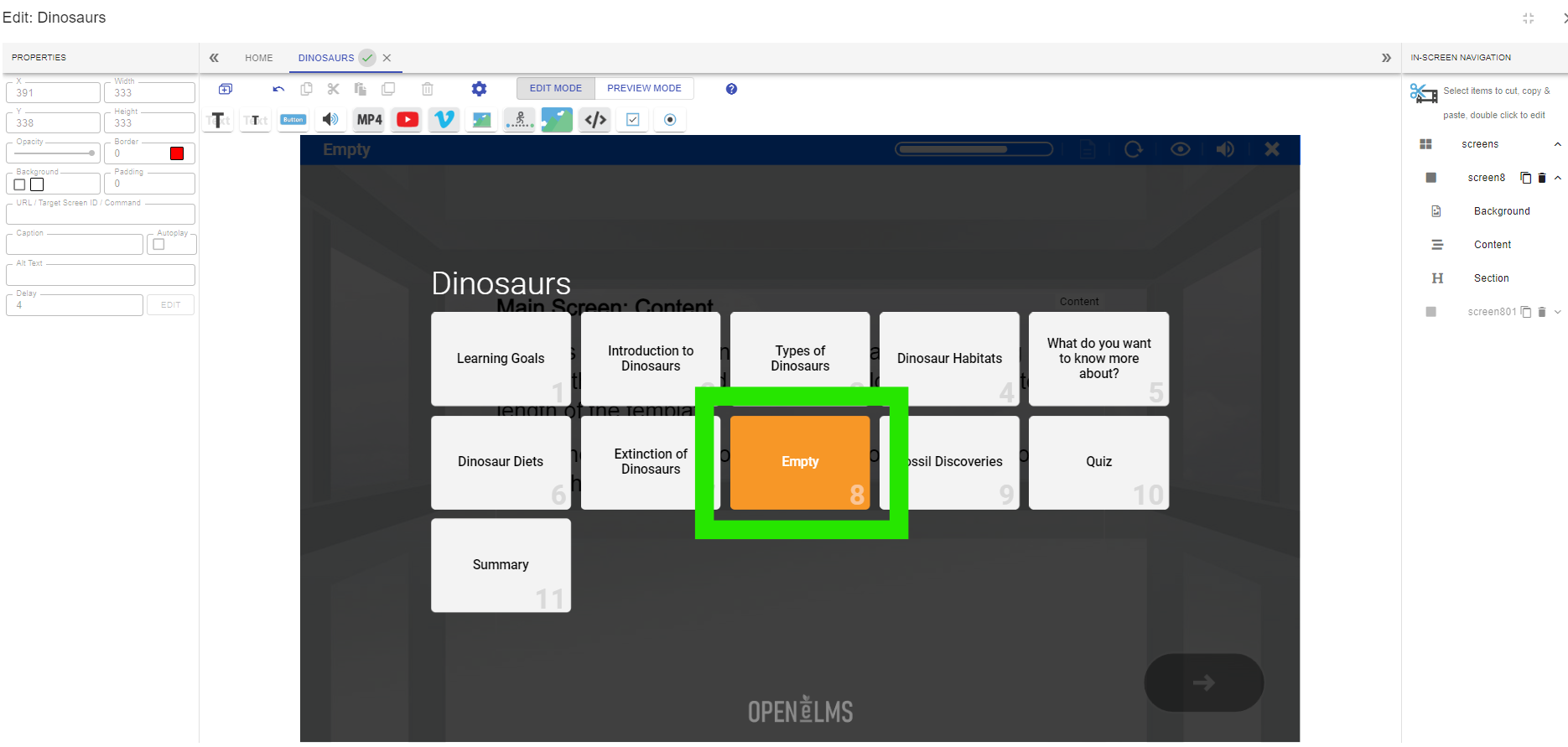Open the Summary tile
Screen dimensions: 1568x747
point(501,565)
